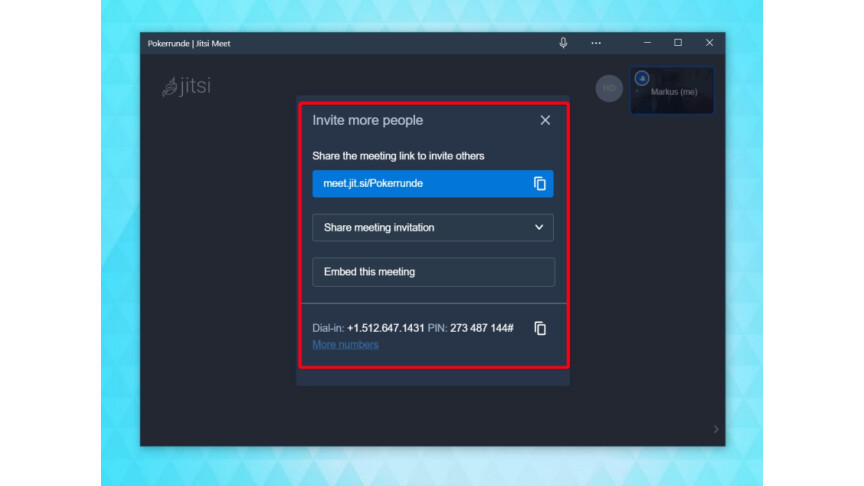The height and width of the screenshot is (486, 864).
Task: Close the Jitsi Meet window
Action: click(709, 43)
